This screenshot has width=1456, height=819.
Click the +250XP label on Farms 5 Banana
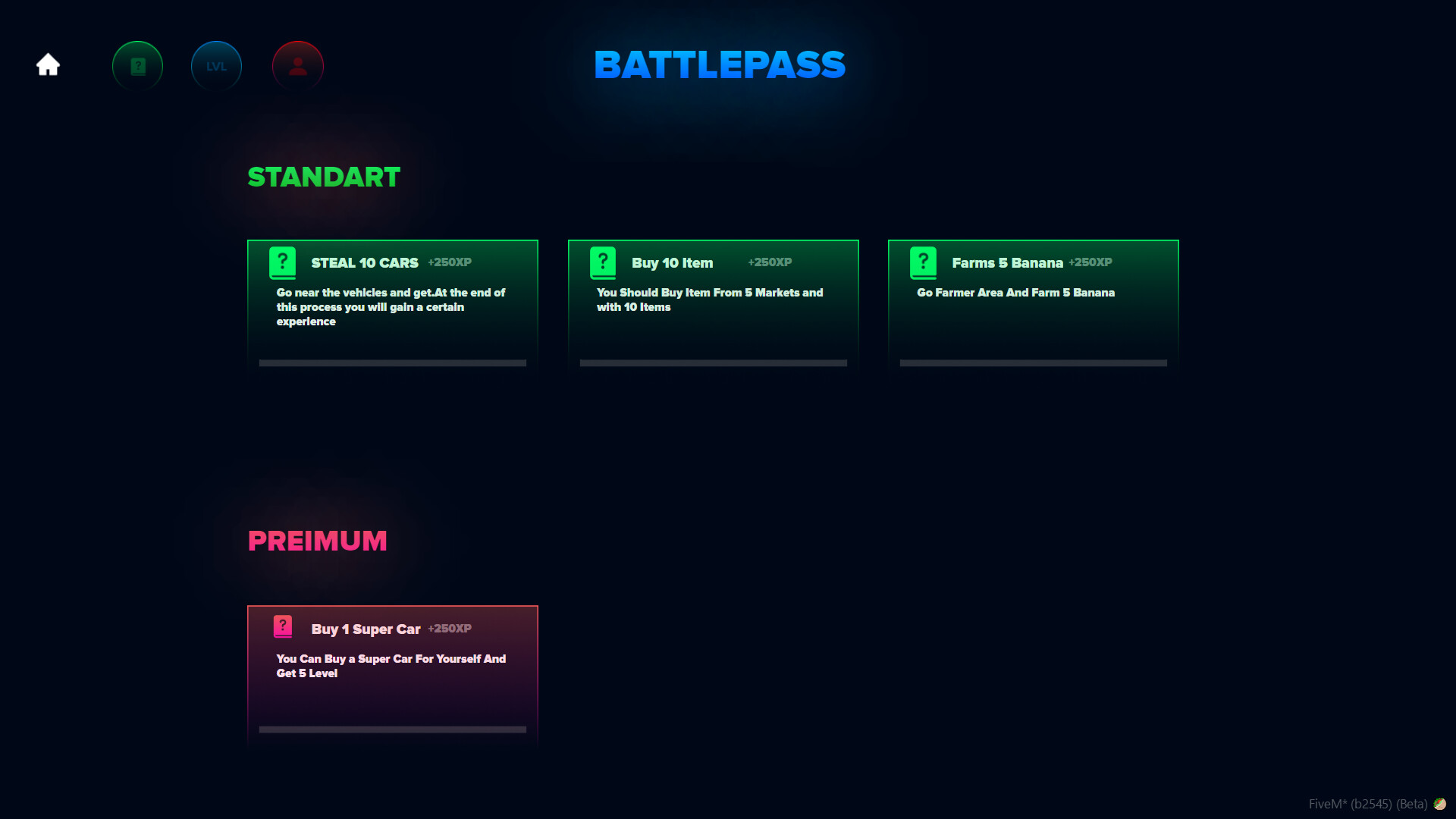(1090, 262)
